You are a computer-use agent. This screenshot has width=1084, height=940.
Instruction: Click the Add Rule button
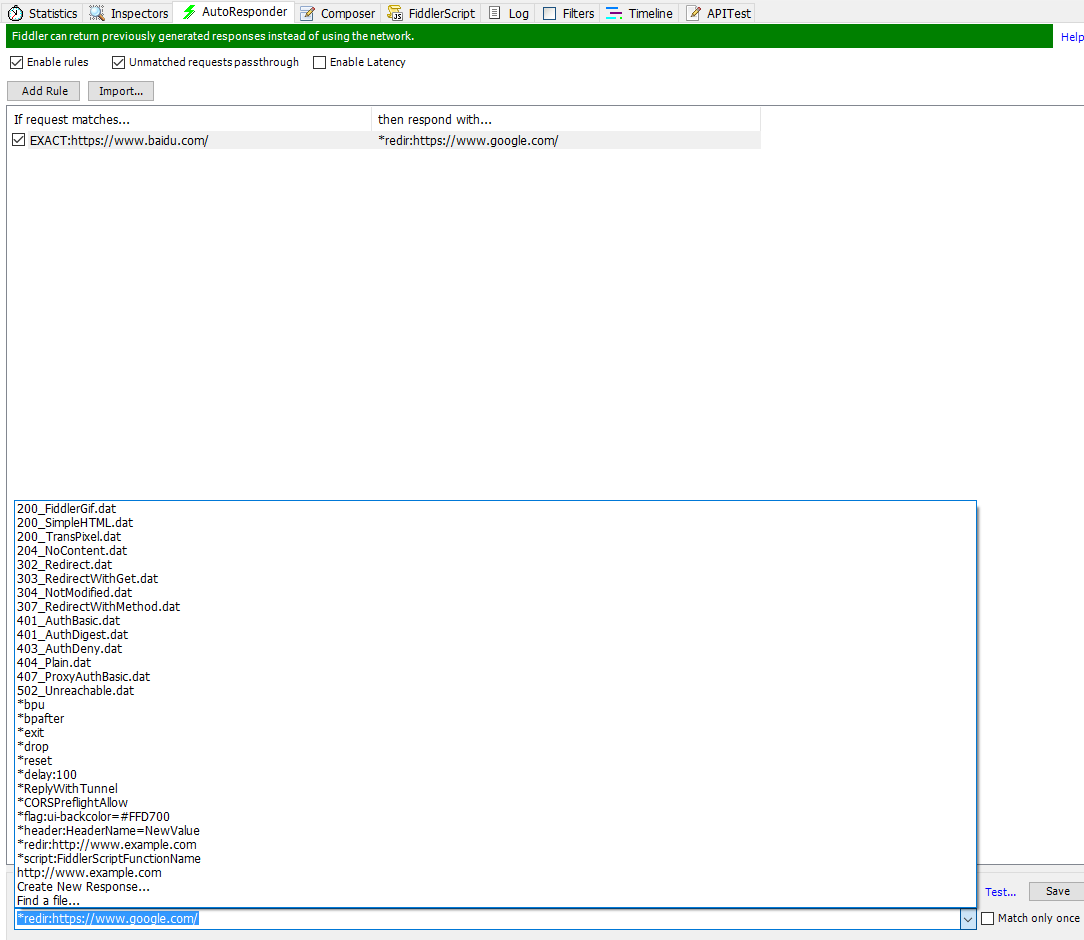point(44,91)
